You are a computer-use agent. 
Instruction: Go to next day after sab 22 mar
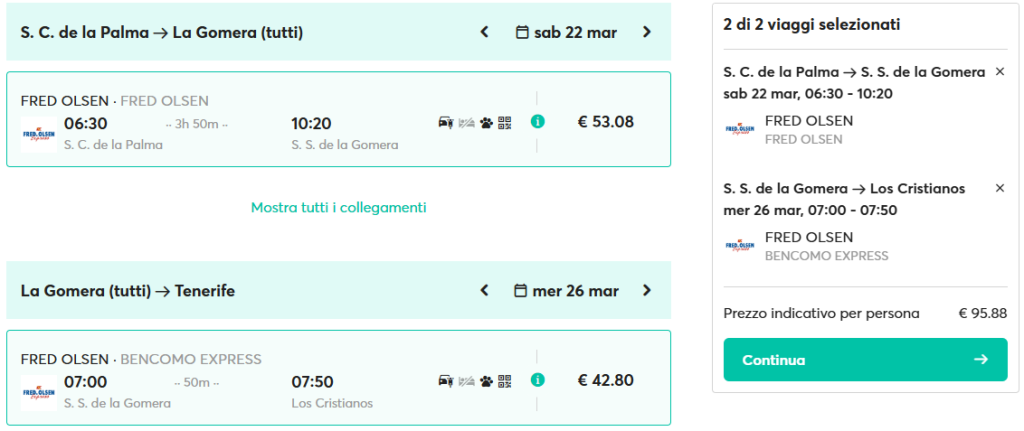pyautogui.click(x=647, y=32)
